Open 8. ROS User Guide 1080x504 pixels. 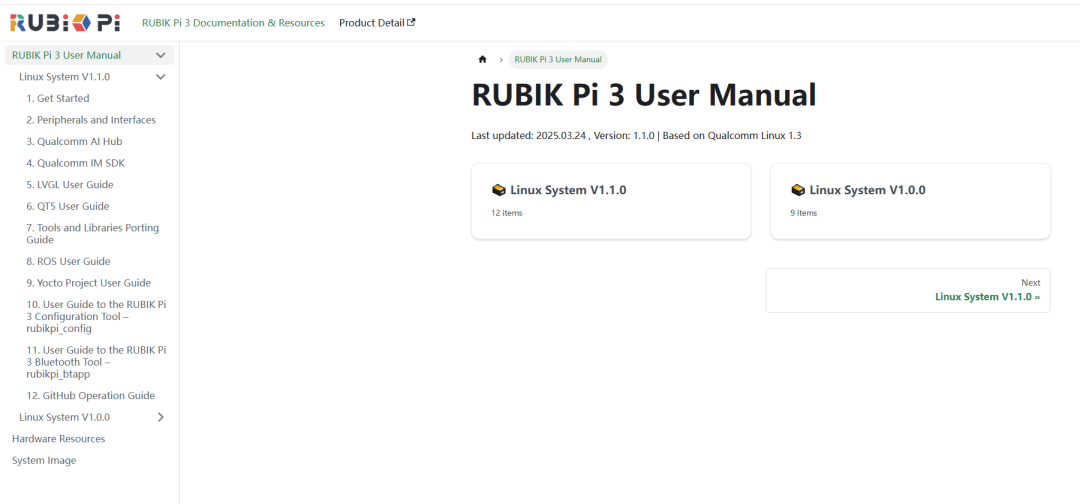68,262
